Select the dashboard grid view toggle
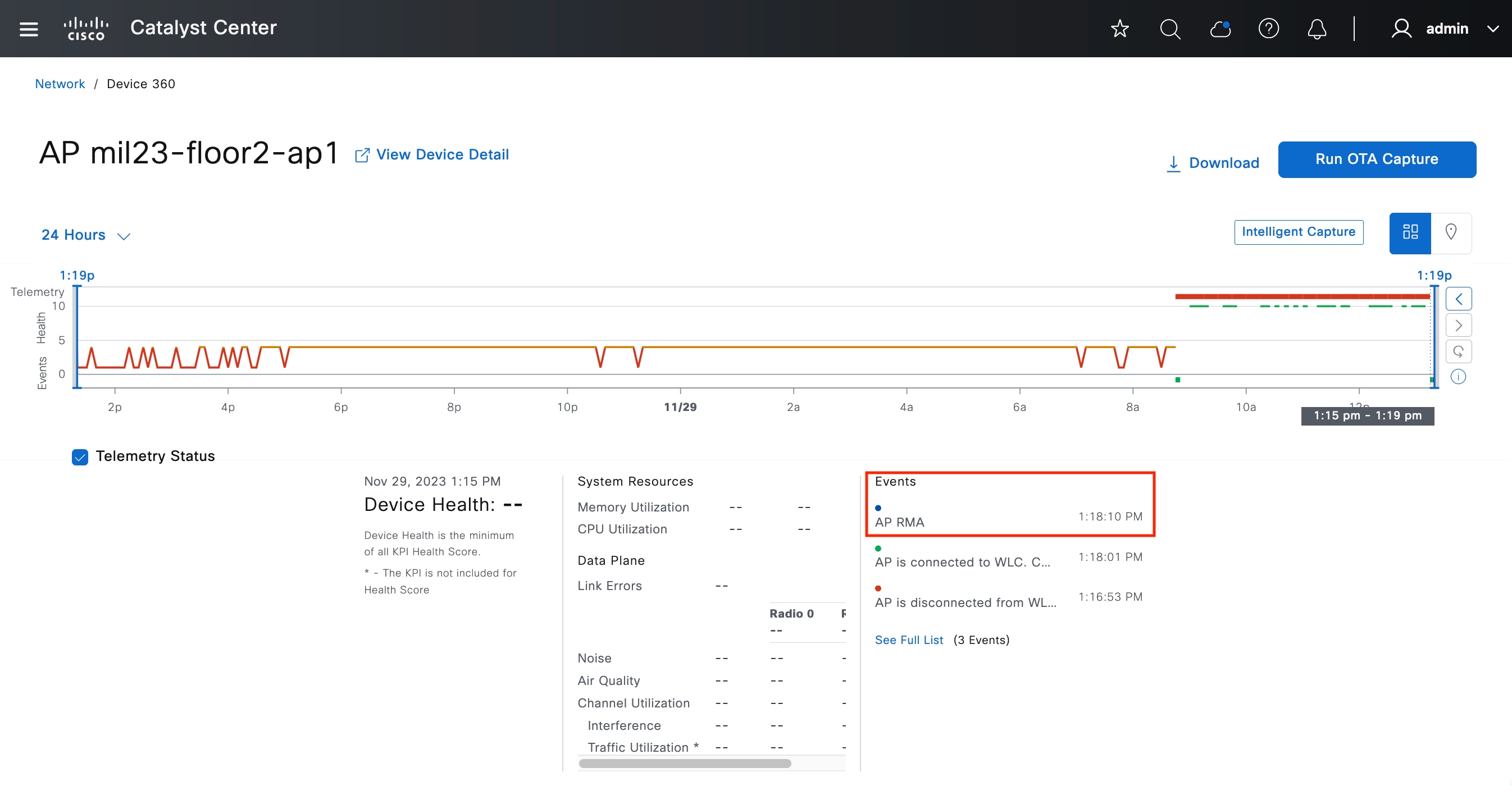 pos(1409,232)
